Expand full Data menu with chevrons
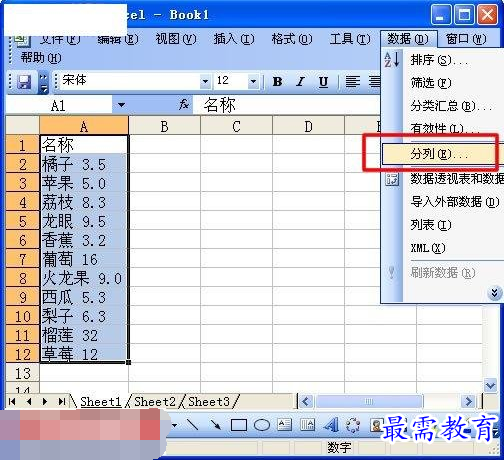Screen dimensions: 504x460 coord(495,293)
